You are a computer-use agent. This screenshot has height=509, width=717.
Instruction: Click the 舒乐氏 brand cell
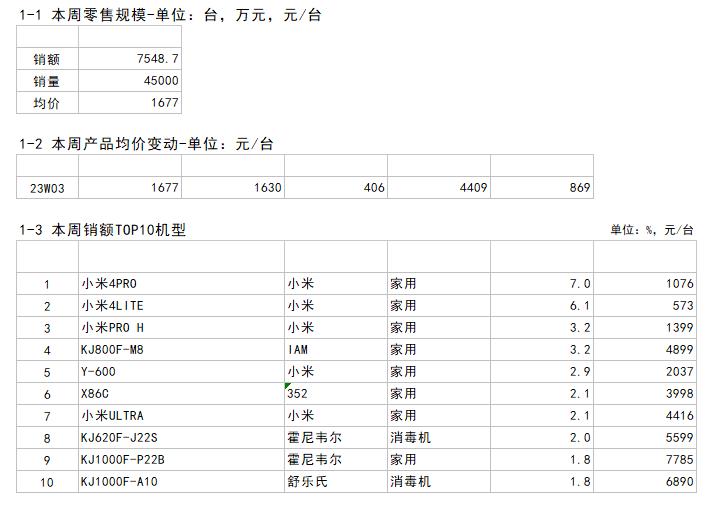coord(336,481)
